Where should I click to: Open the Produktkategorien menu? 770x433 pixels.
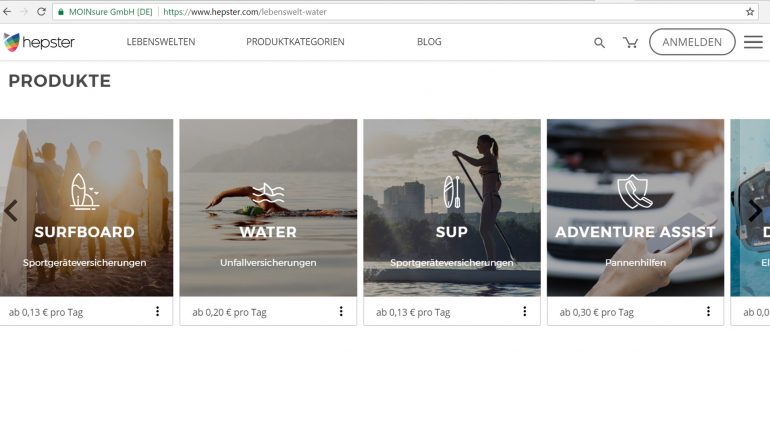pos(295,42)
